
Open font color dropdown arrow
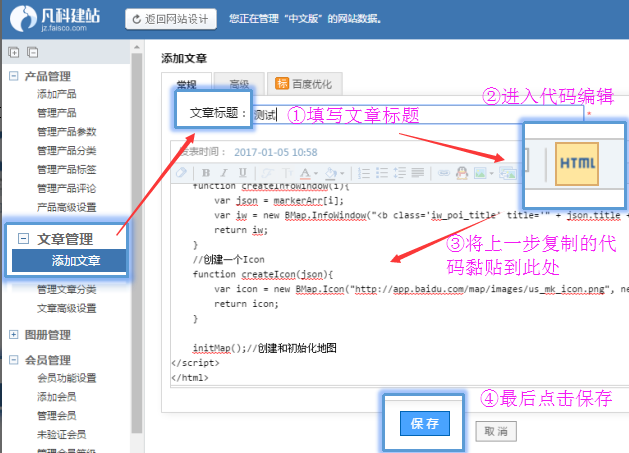[316, 173]
